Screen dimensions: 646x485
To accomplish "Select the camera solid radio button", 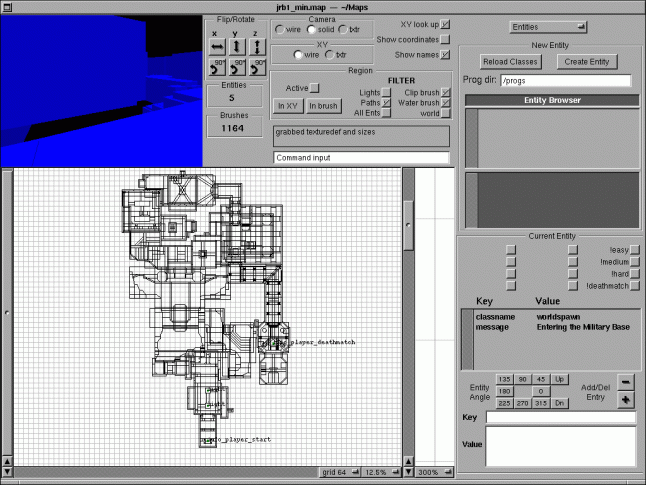I will 311,29.
